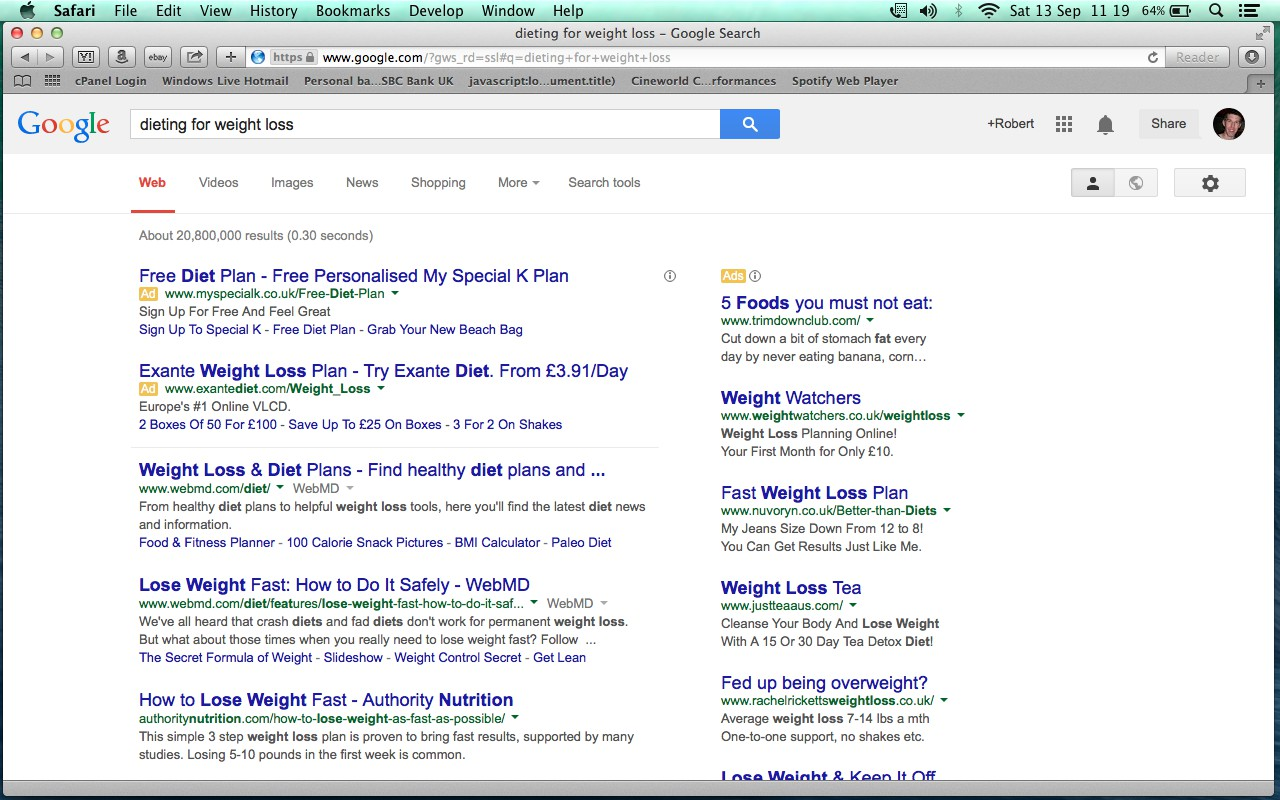Viewport: 1280px width, 800px height.
Task: Switch to the Images search tab
Action: [x=292, y=183]
